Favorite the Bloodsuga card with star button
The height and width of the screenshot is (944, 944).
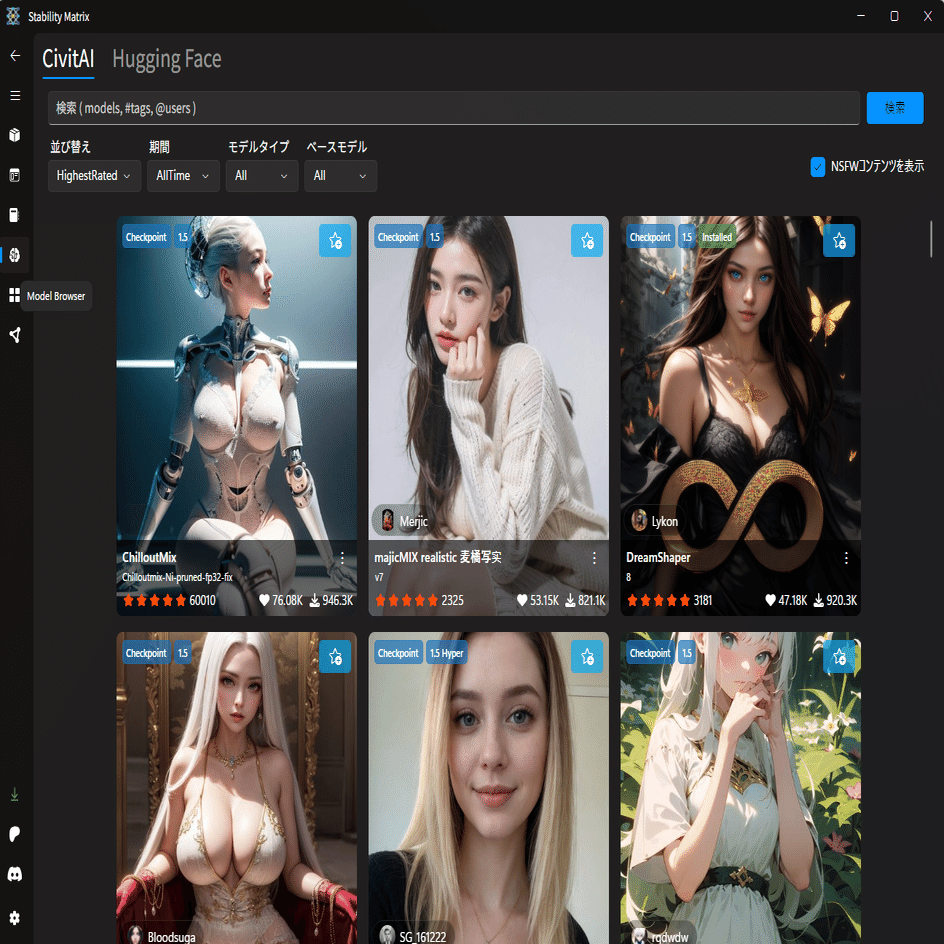pos(335,657)
